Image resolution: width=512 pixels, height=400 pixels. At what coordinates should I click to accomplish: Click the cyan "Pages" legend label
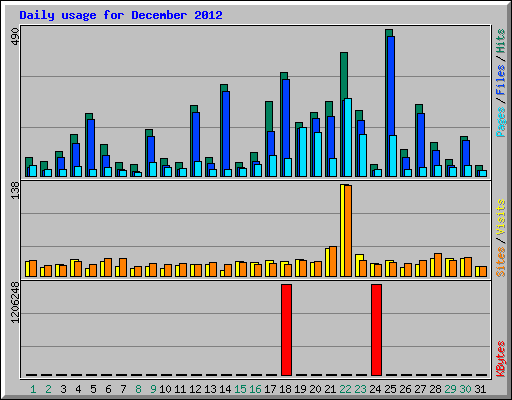click(x=500, y=122)
